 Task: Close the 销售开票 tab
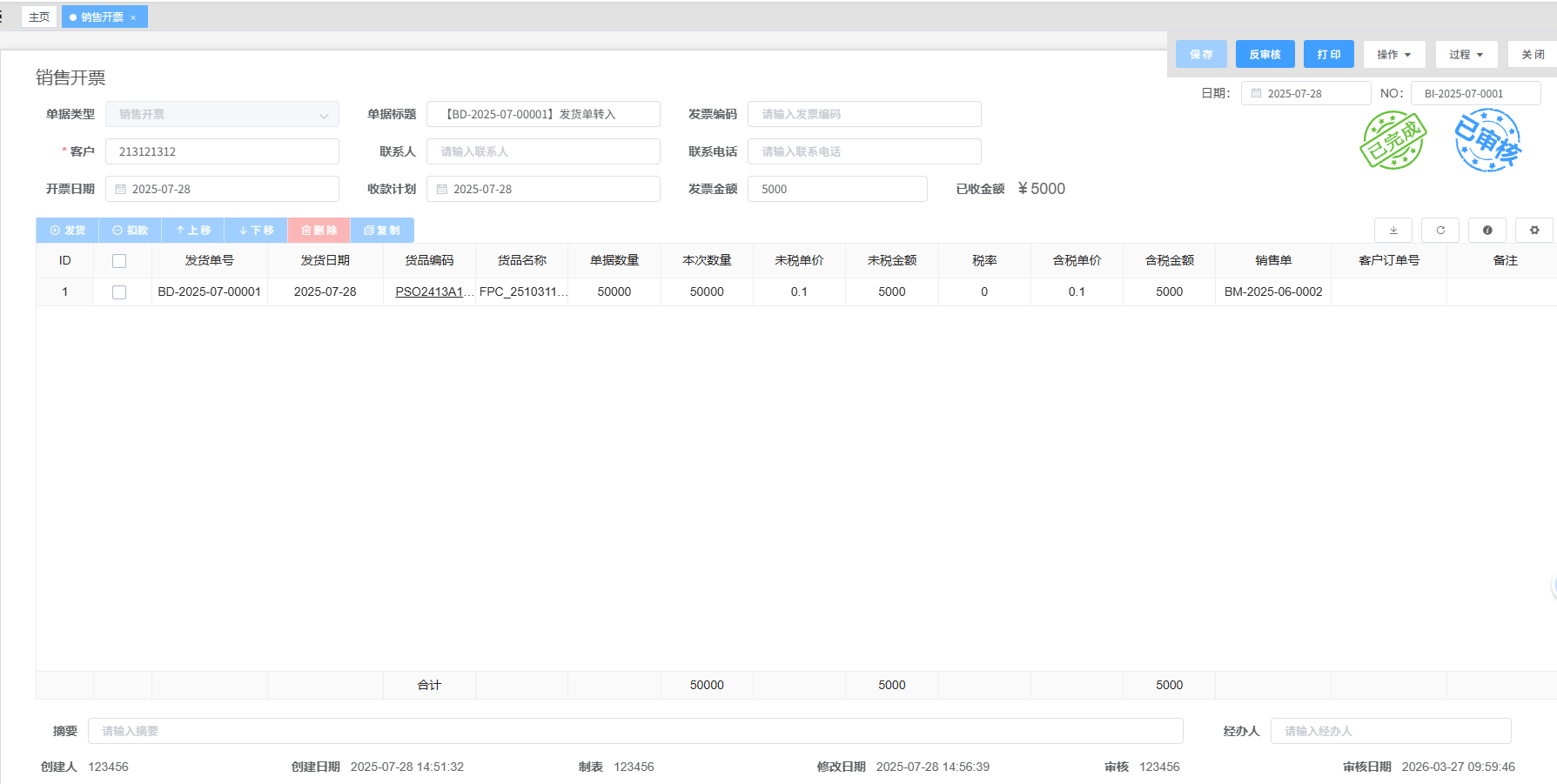point(133,18)
